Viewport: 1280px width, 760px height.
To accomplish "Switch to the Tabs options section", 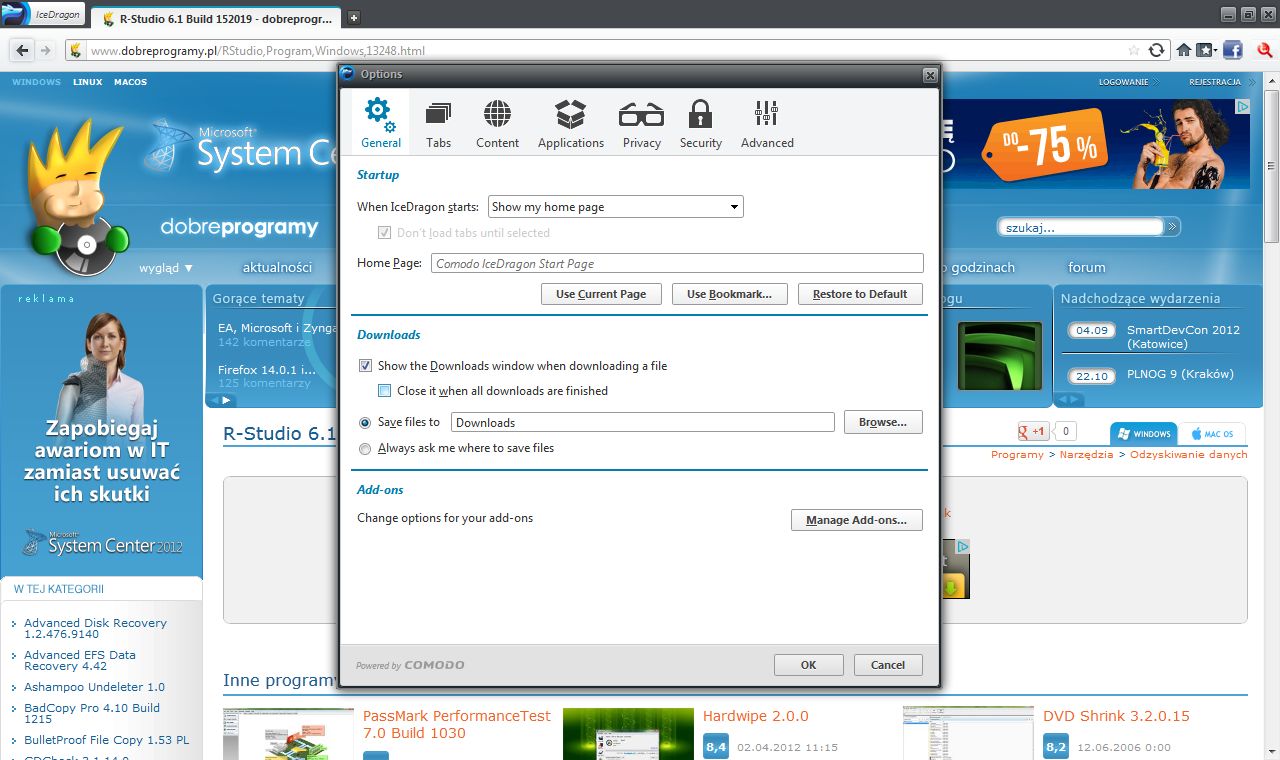I will coord(438,122).
